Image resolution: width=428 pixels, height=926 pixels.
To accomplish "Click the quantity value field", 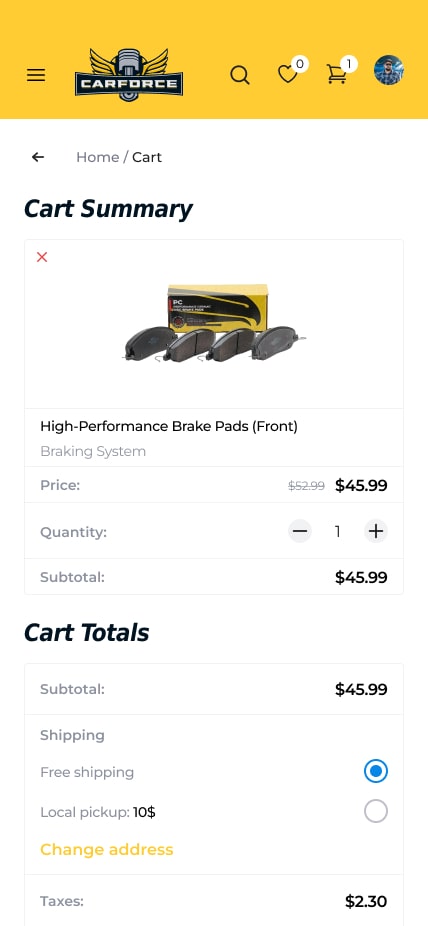I will 338,532.
